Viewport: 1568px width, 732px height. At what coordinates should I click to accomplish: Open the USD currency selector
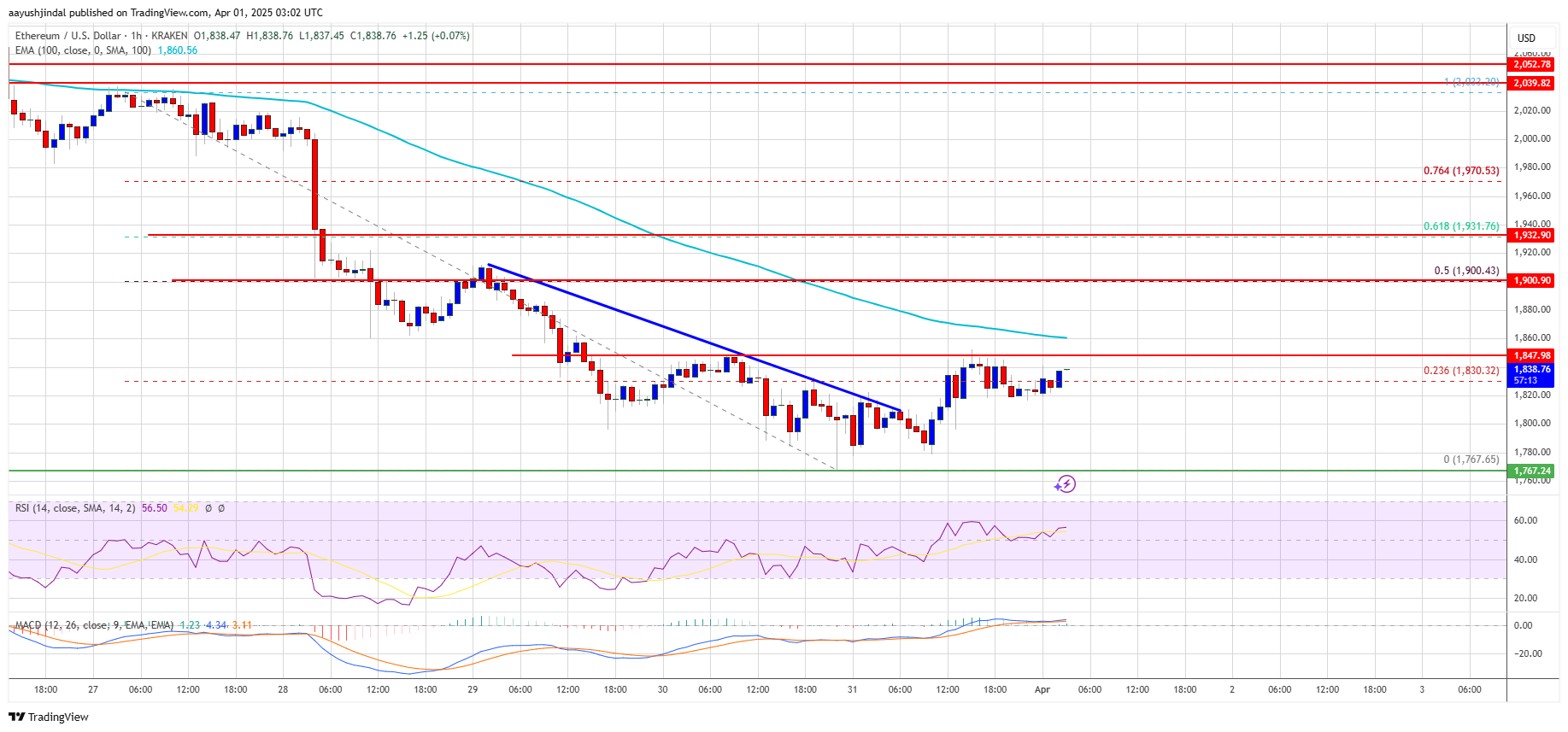pos(1526,38)
